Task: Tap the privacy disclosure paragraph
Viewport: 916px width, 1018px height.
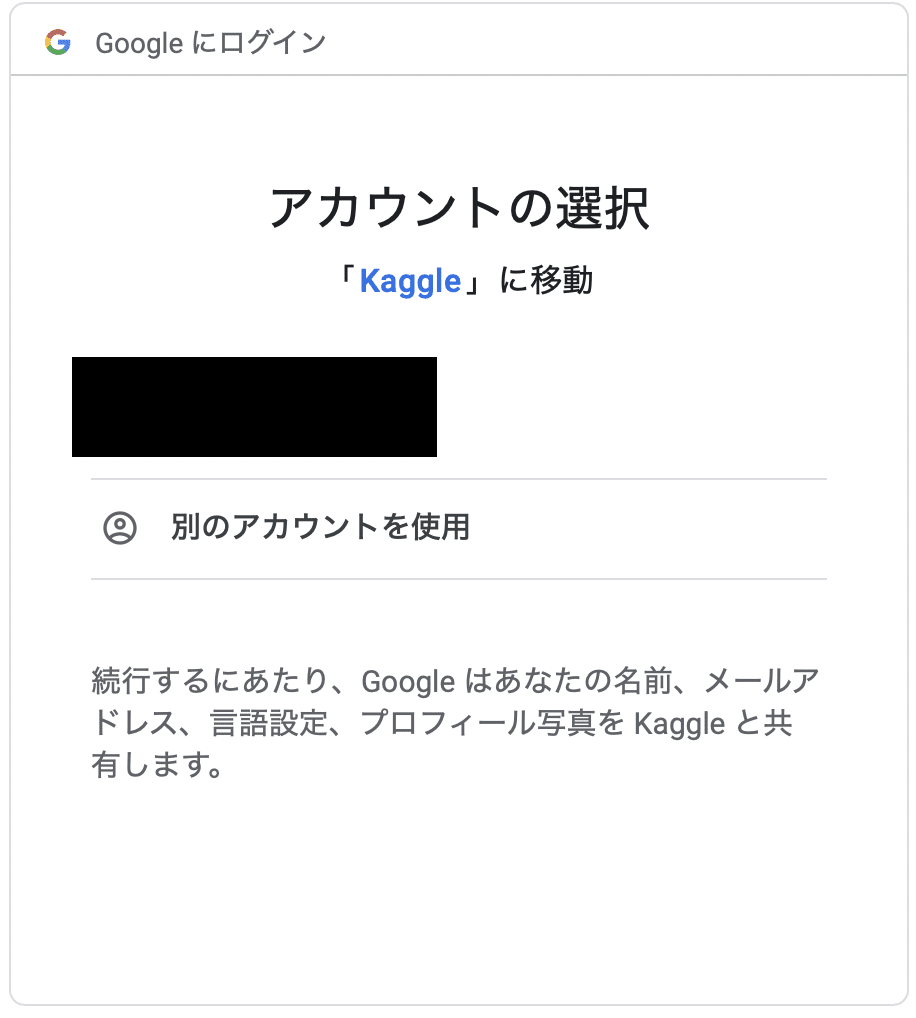Action: coord(450,724)
